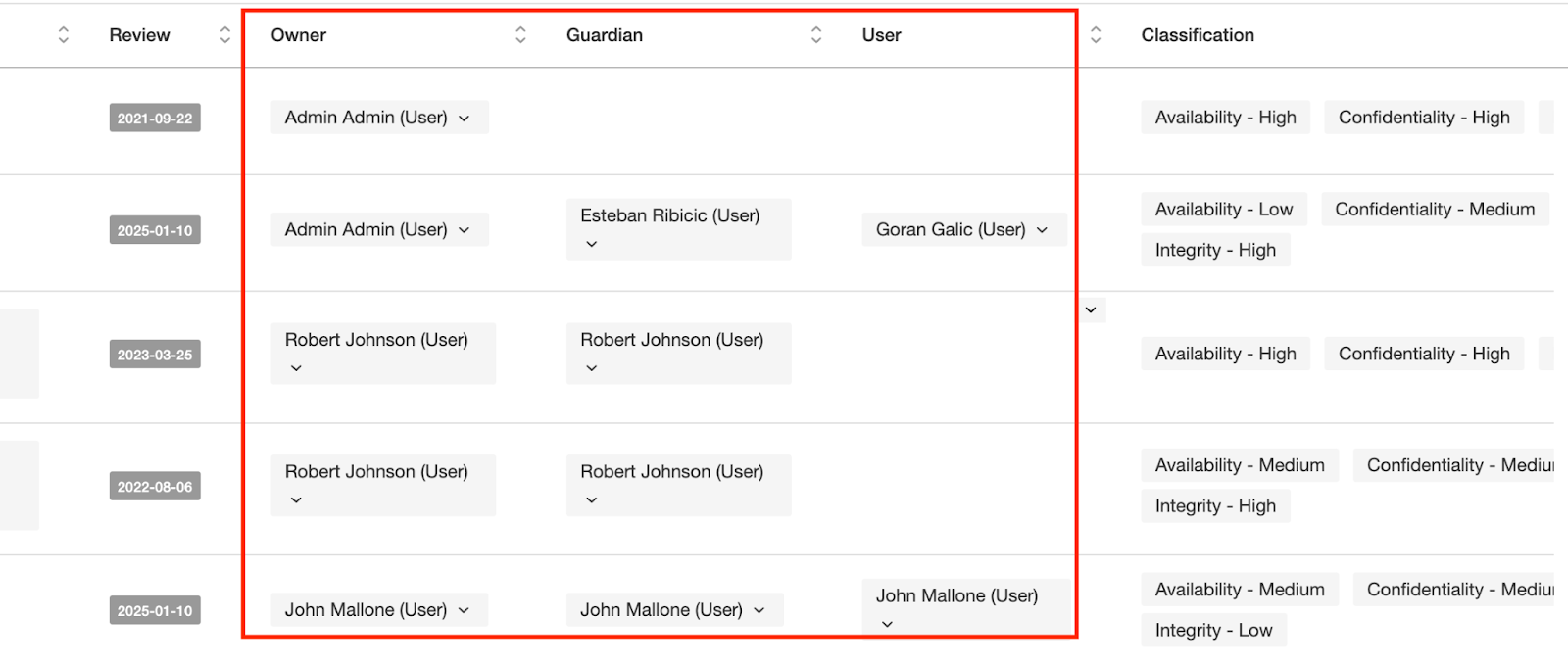Click the Classification column header
Image resolution: width=1568 pixels, height=665 pixels.
coord(1198,35)
